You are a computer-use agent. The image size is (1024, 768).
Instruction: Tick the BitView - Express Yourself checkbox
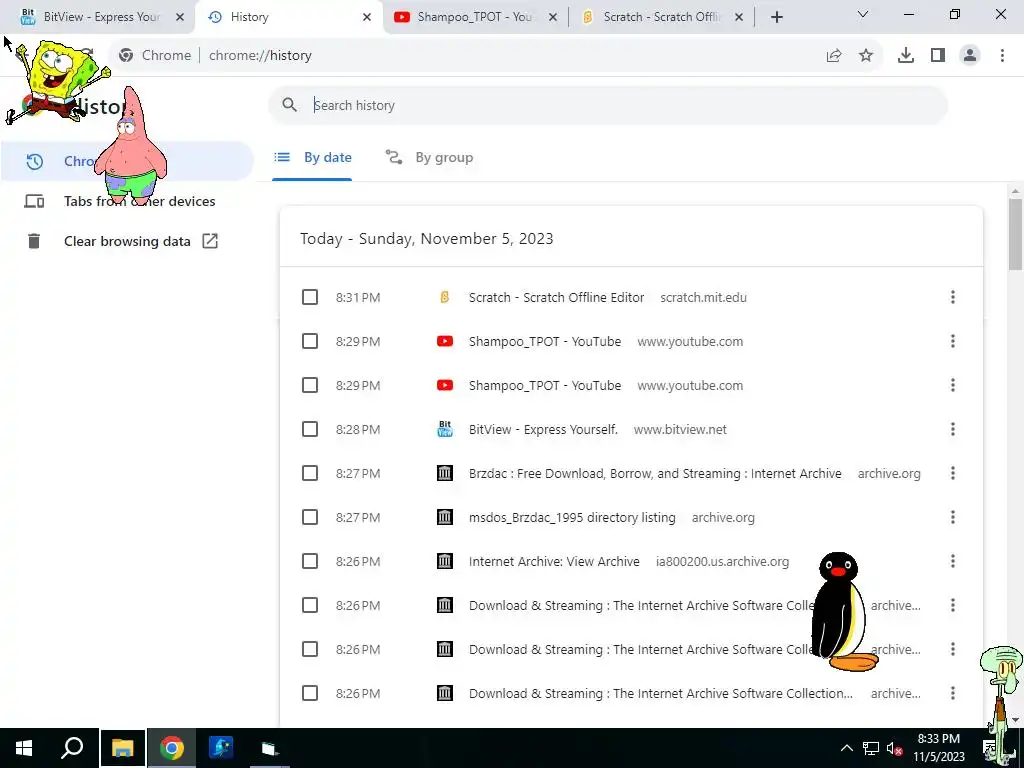click(x=310, y=429)
